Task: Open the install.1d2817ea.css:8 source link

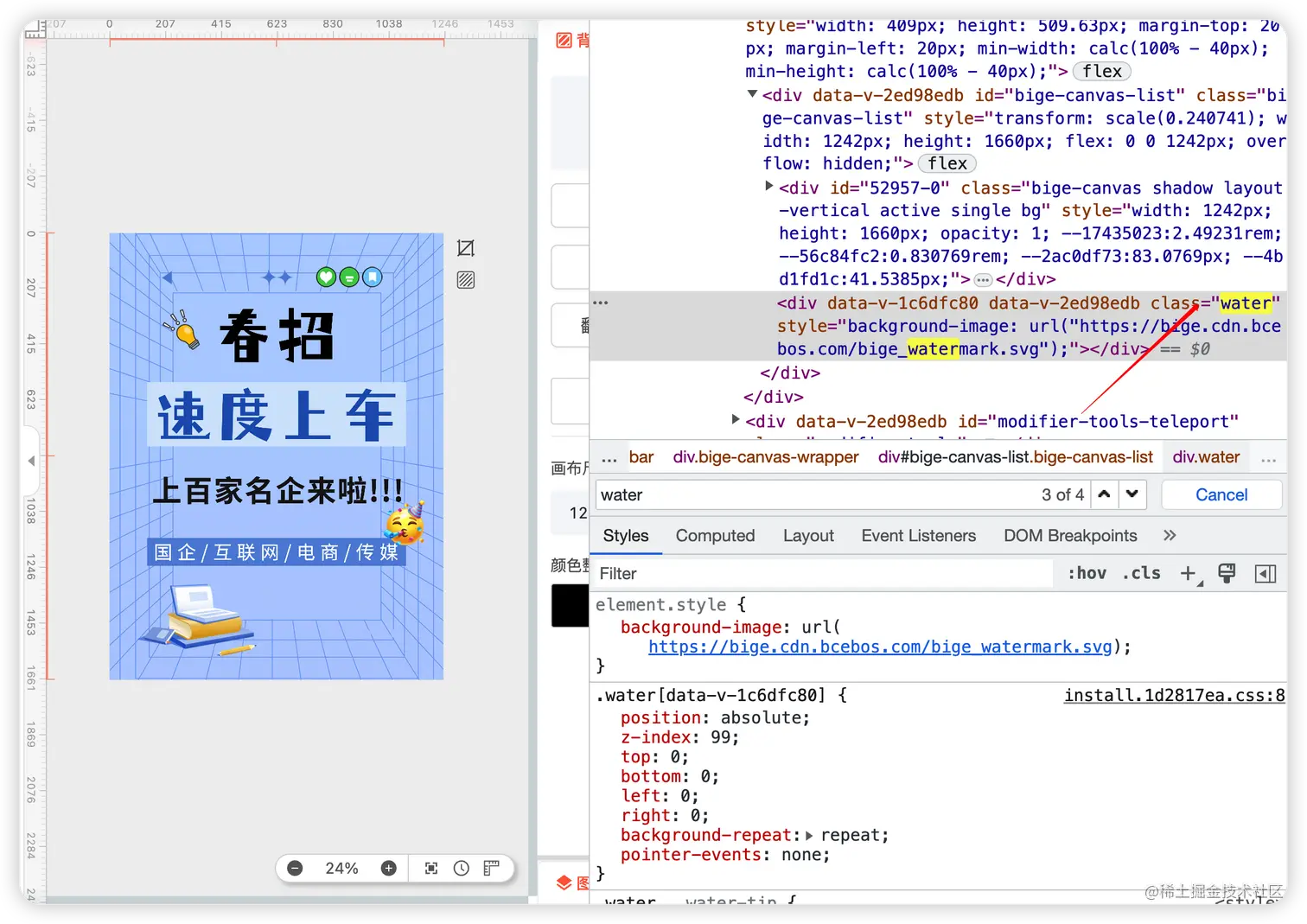Action: click(1174, 695)
